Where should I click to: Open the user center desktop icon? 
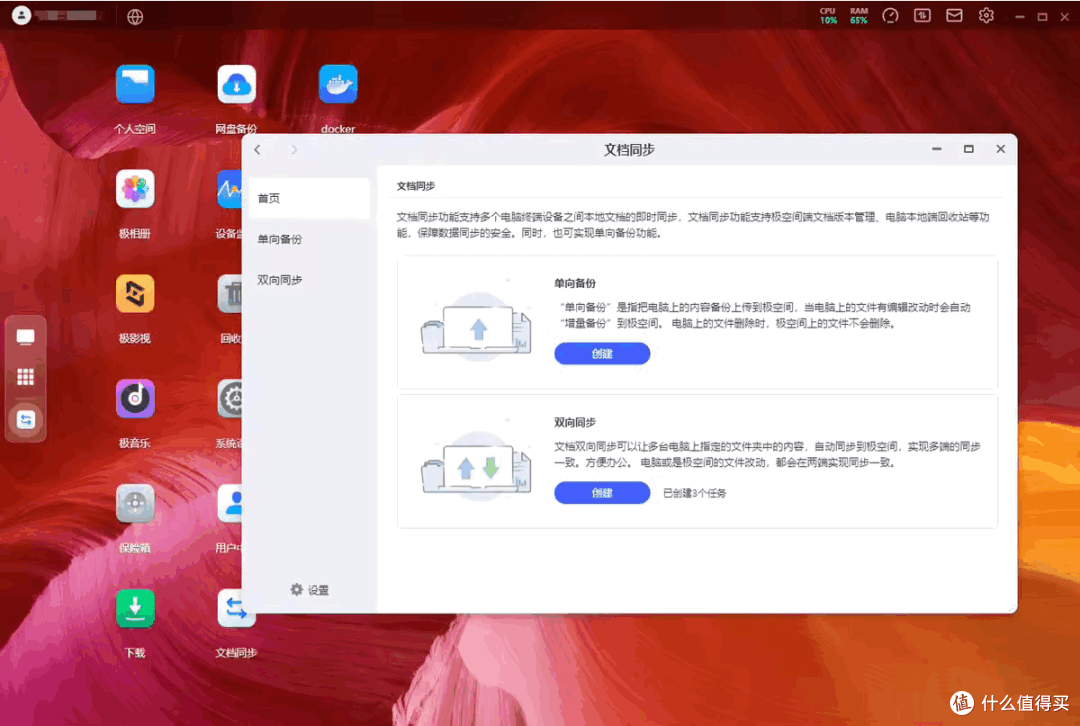229,504
